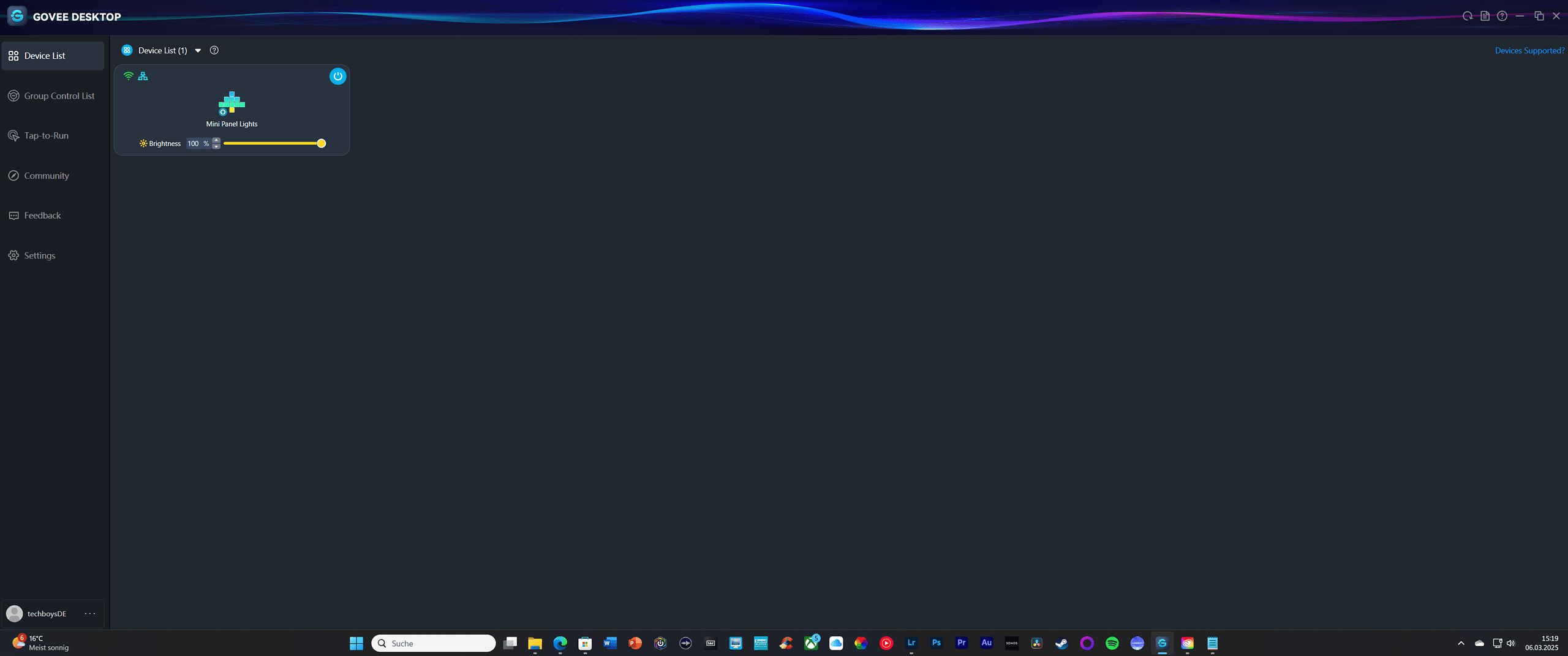Open Word from the taskbar

click(x=610, y=643)
